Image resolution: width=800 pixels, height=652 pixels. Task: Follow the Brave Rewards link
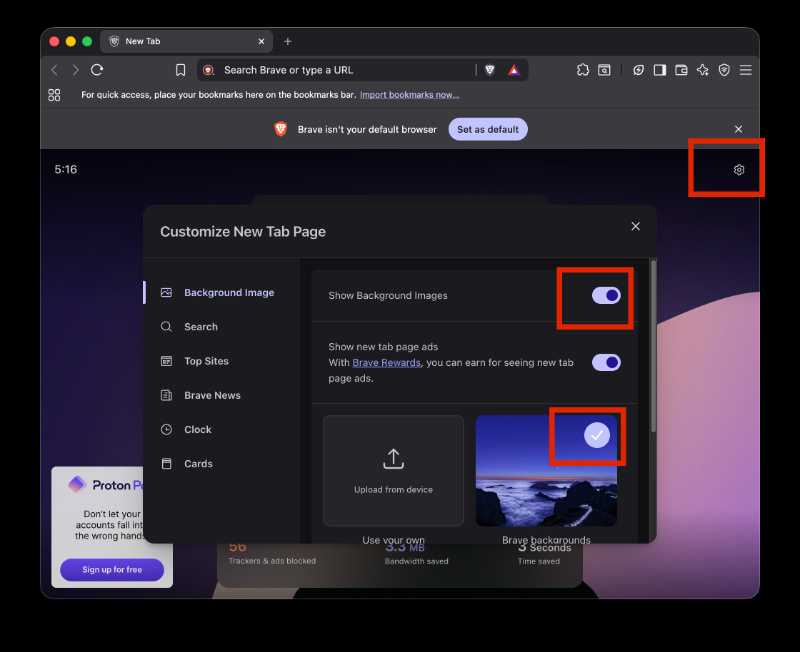click(386, 363)
